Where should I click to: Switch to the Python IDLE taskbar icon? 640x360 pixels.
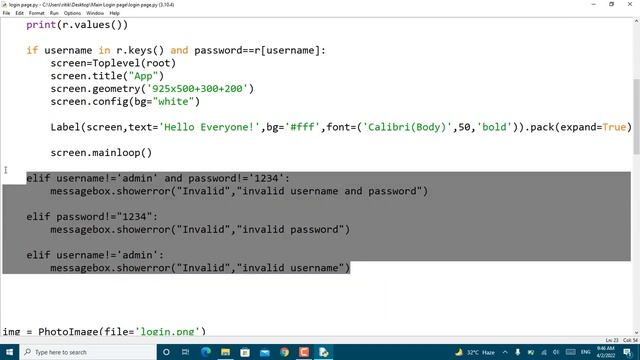pos(324,352)
